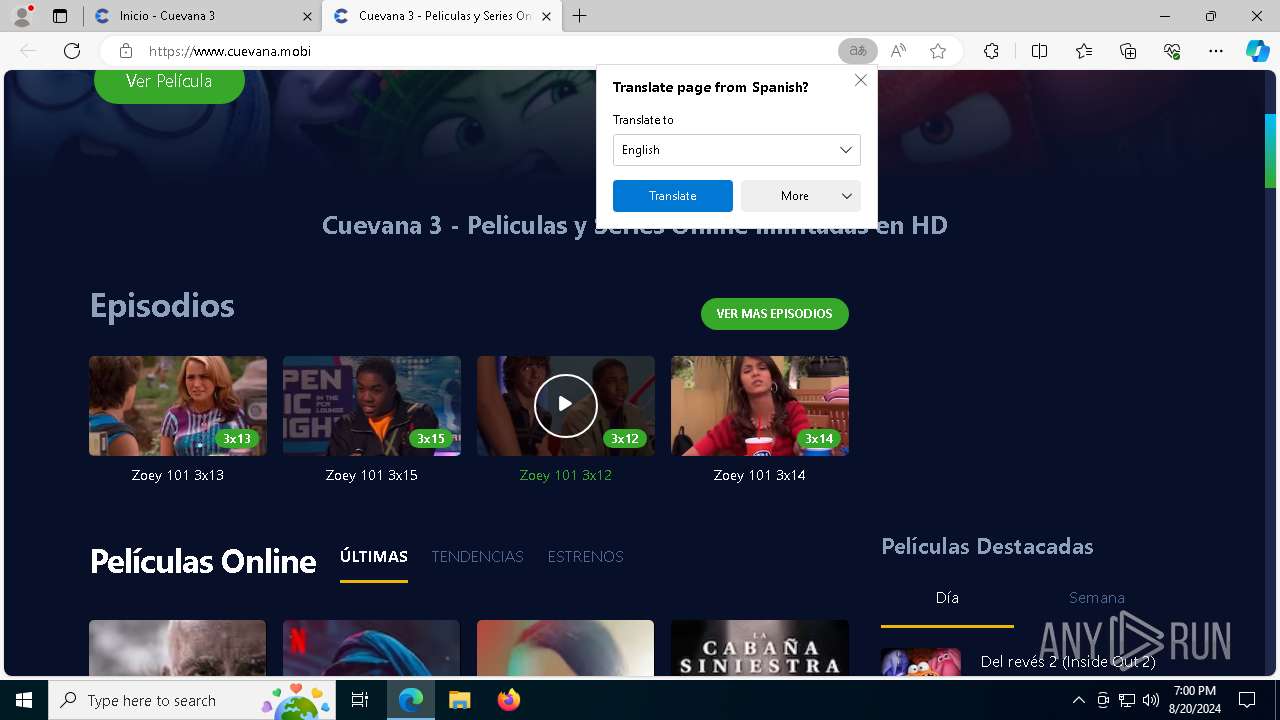Add this page to favorites star

pos(938,51)
